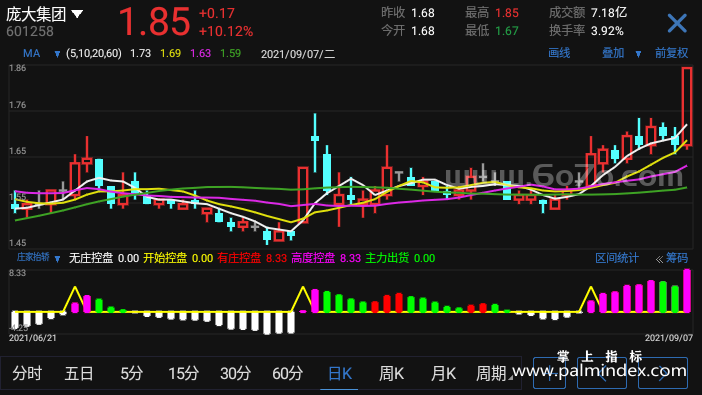
Task: Click the change value +0.17
Action: coord(217,13)
